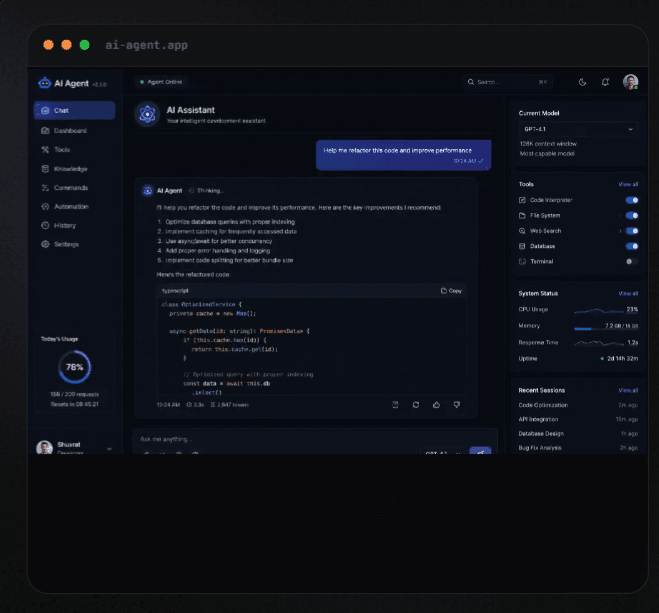659x613 pixels.
Task: Click View all in Tools panel
Action: click(628, 184)
